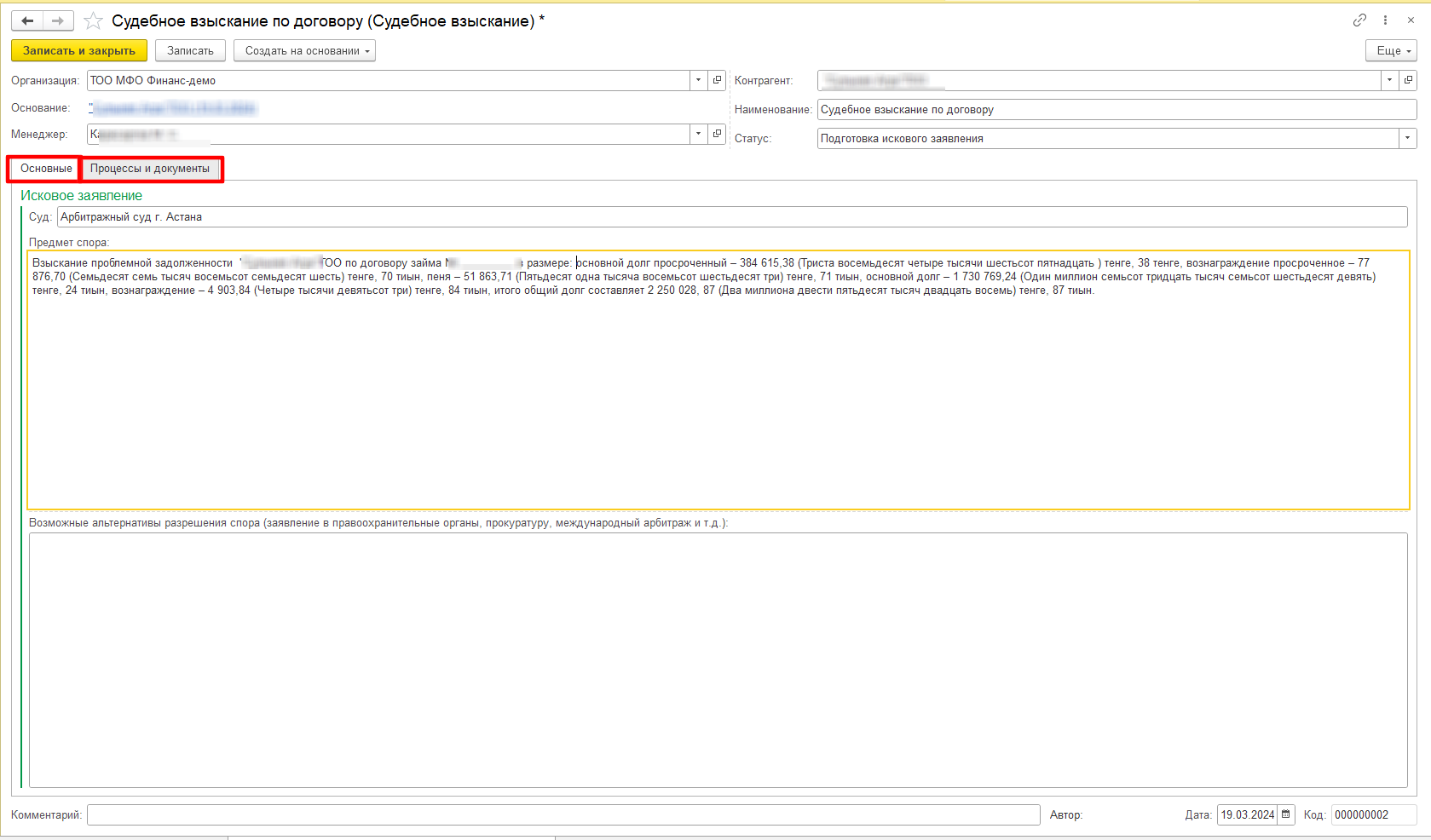This screenshot has width=1431, height=840.
Task: Click the Статус field value
Action: pos(1108,138)
